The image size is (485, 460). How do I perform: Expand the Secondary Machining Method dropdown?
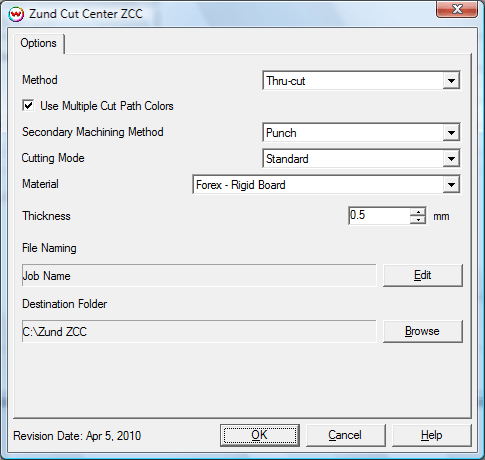pos(451,132)
